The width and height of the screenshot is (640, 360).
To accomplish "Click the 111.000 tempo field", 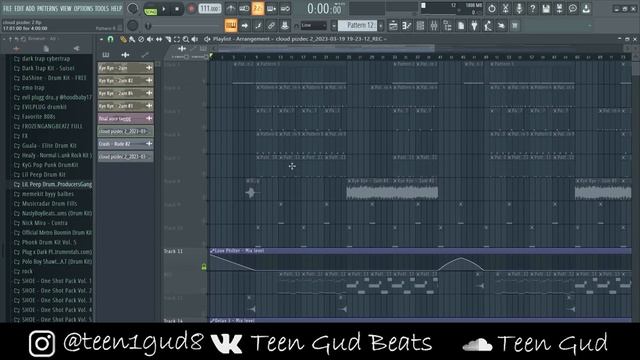I will [210, 9].
